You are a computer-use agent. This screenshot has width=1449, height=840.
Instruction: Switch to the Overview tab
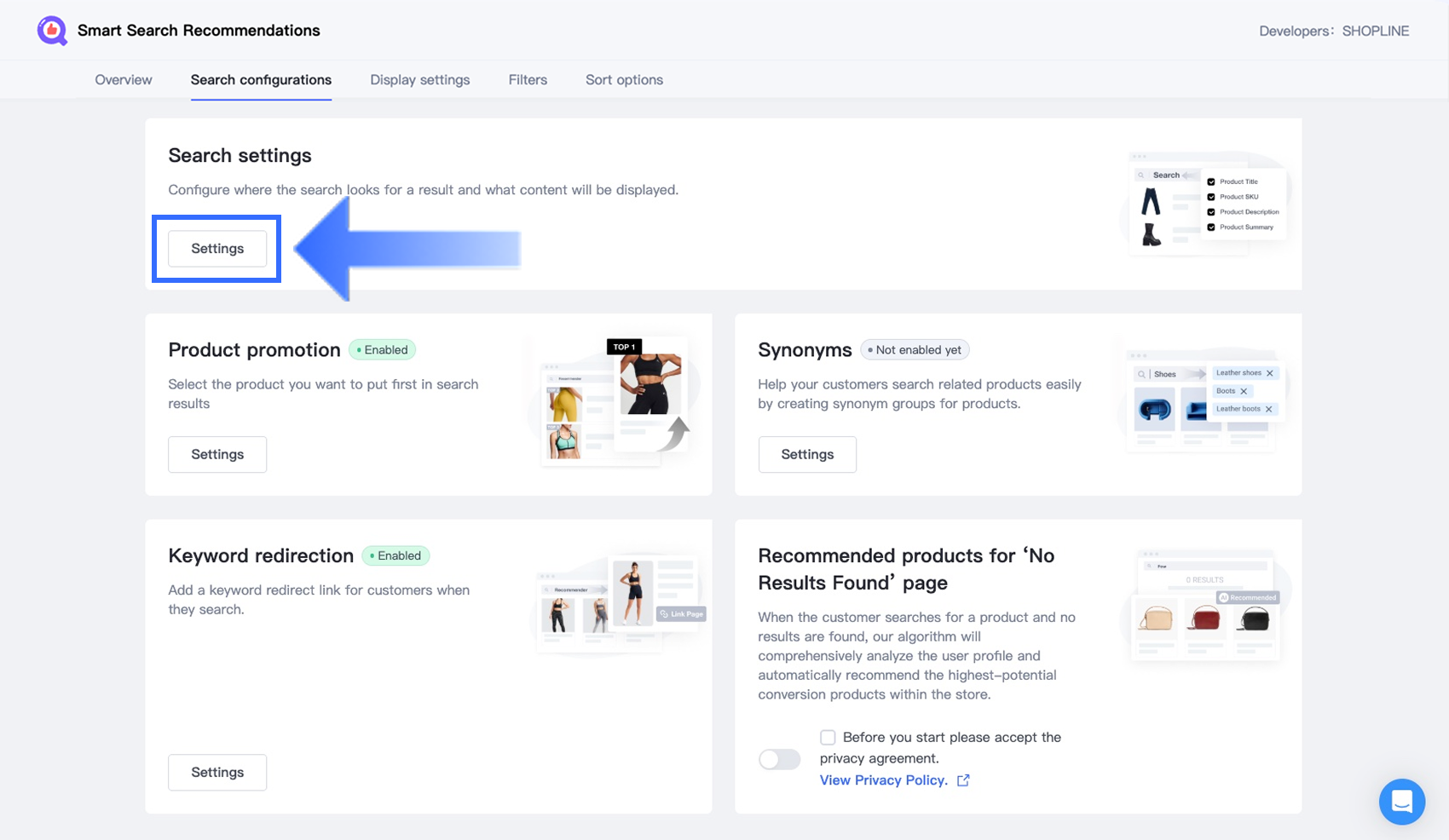pos(124,80)
